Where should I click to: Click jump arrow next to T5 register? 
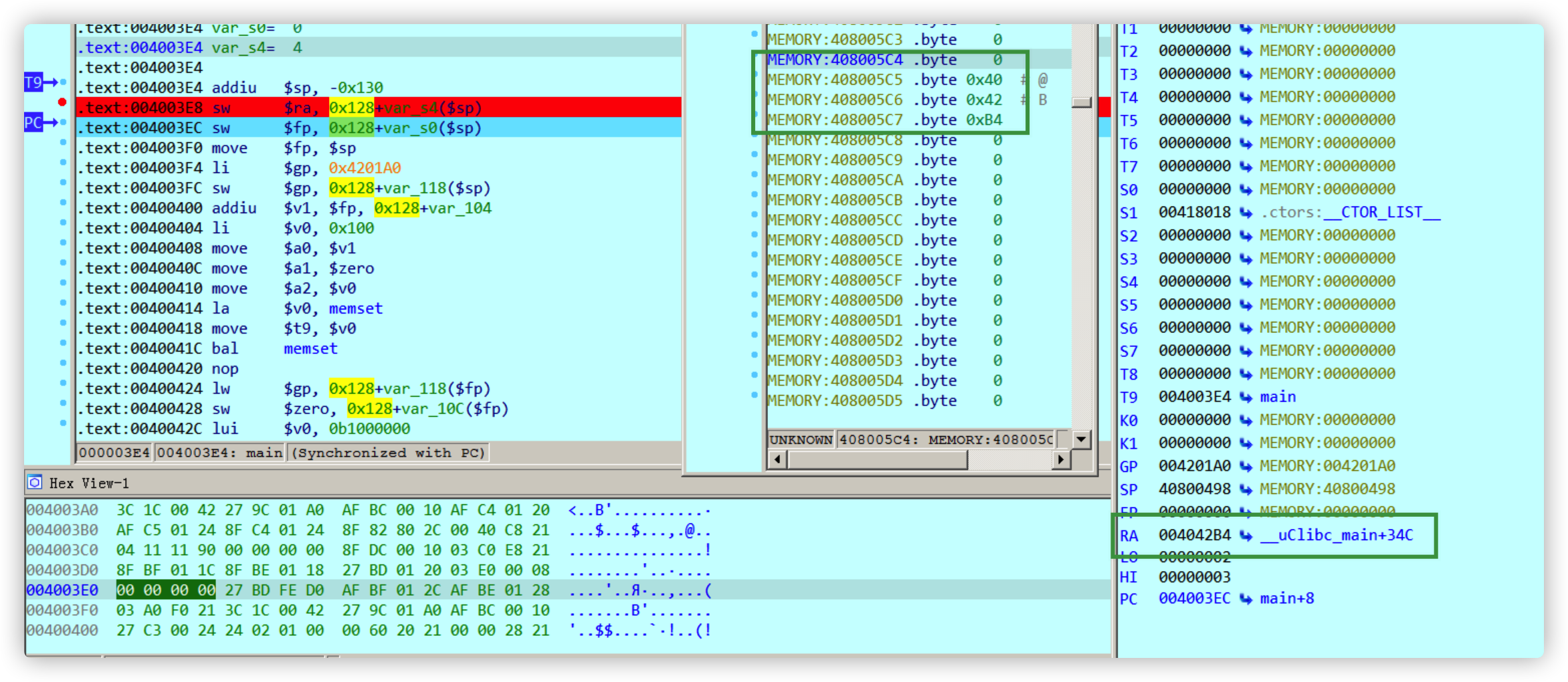1246,120
